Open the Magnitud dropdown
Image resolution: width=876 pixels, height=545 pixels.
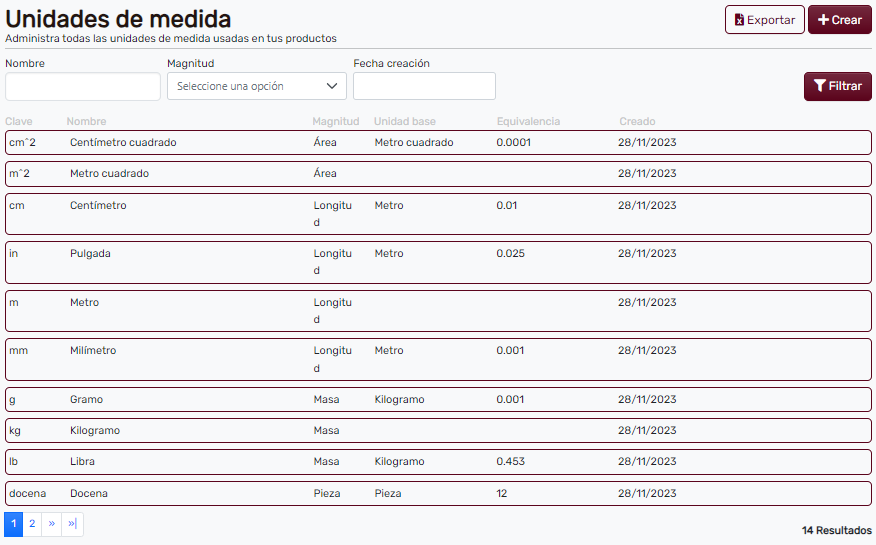pyautogui.click(x=256, y=86)
